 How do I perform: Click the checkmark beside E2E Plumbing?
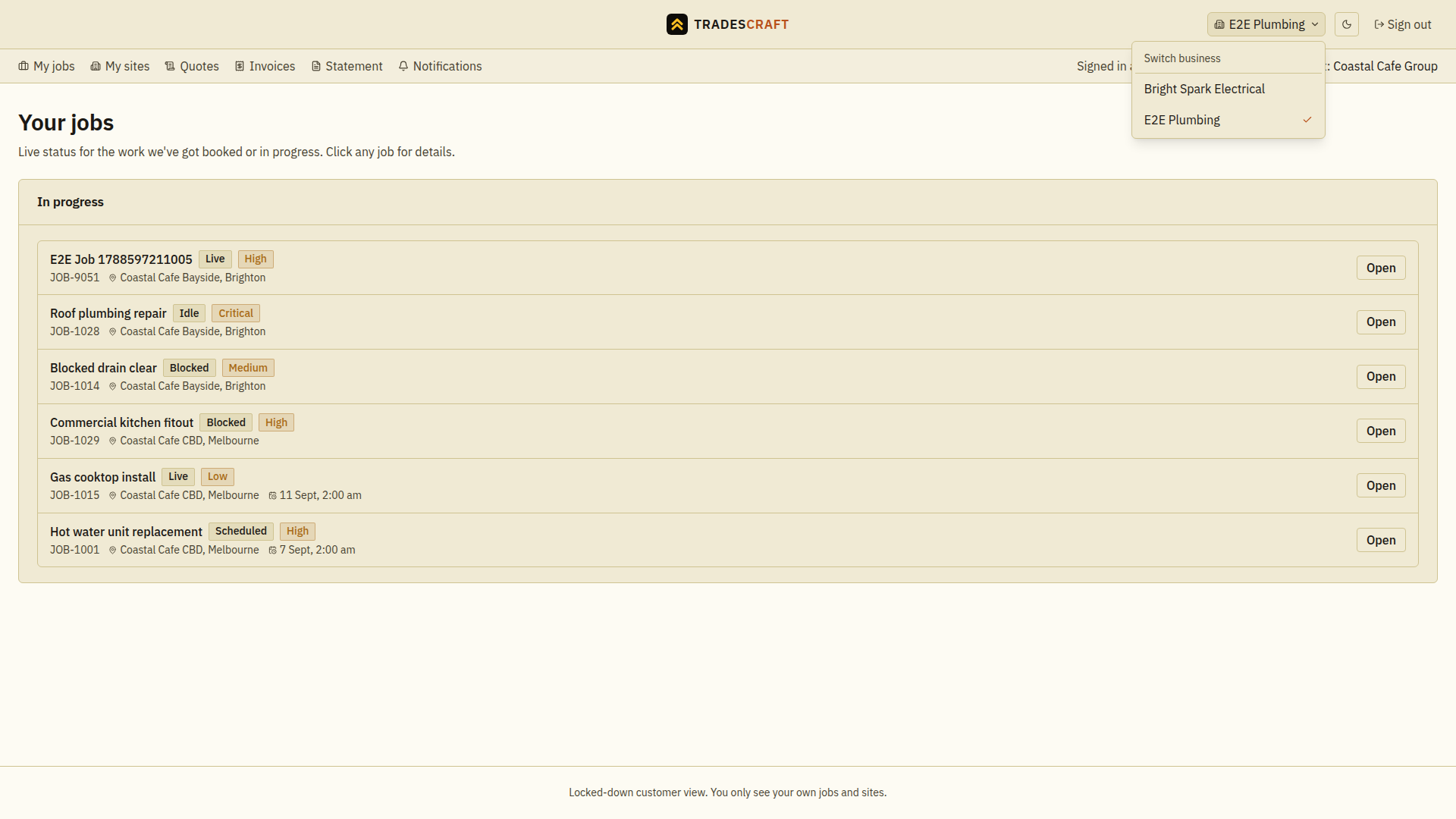pos(1307,120)
